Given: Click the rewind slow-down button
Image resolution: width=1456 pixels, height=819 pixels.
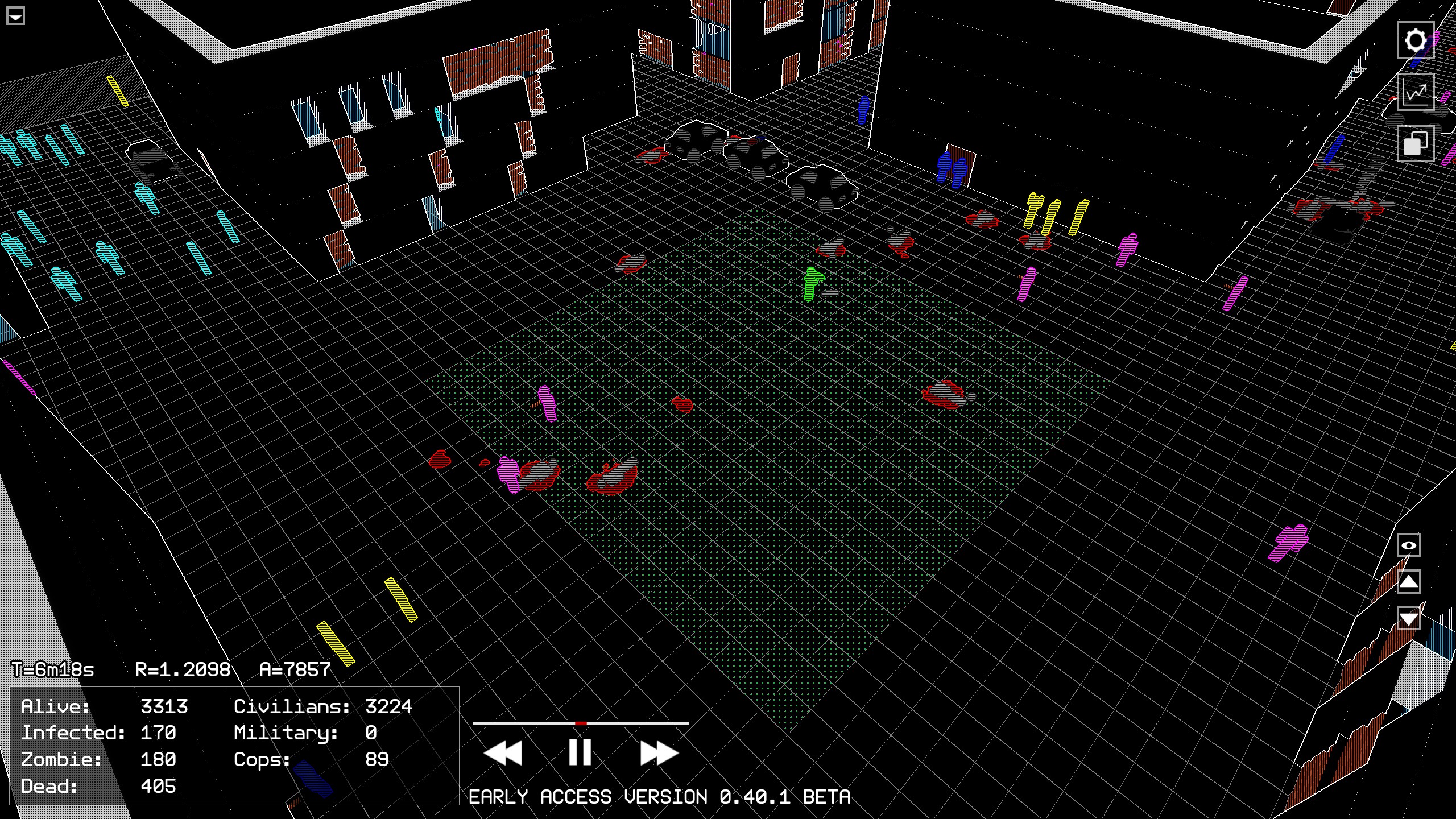Looking at the screenshot, I should pyautogui.click(x=503, y=753).
